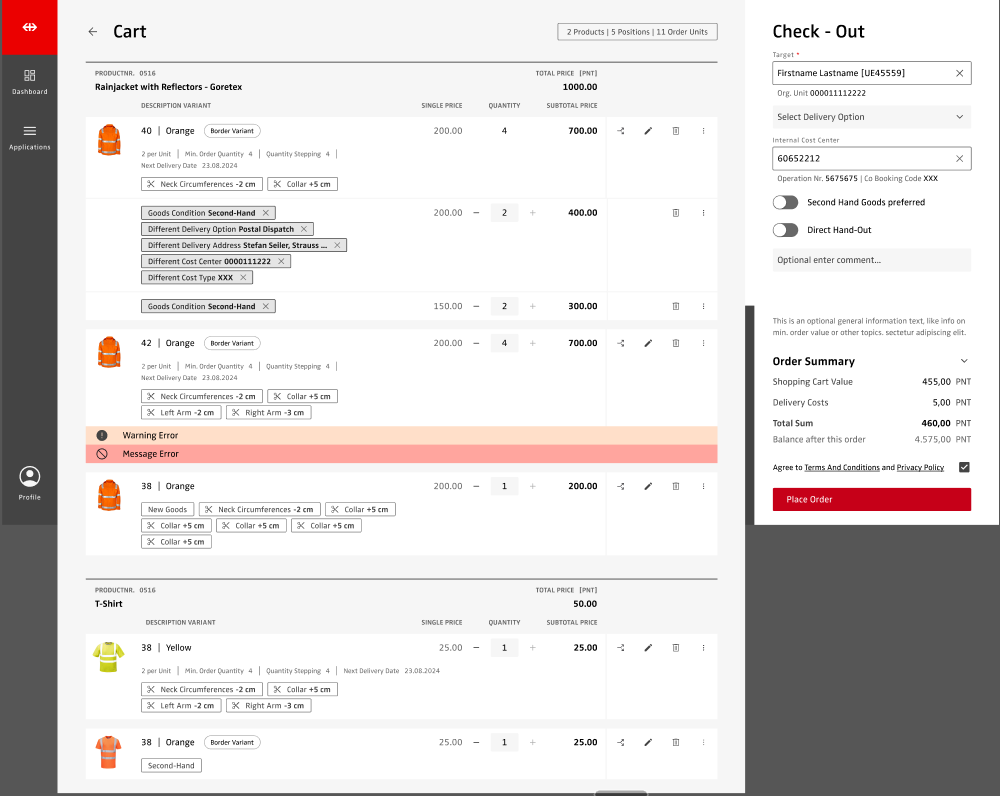Split the size 38 Yellow T-Shirt position
1000x796 pixels.
pos(620,648)
